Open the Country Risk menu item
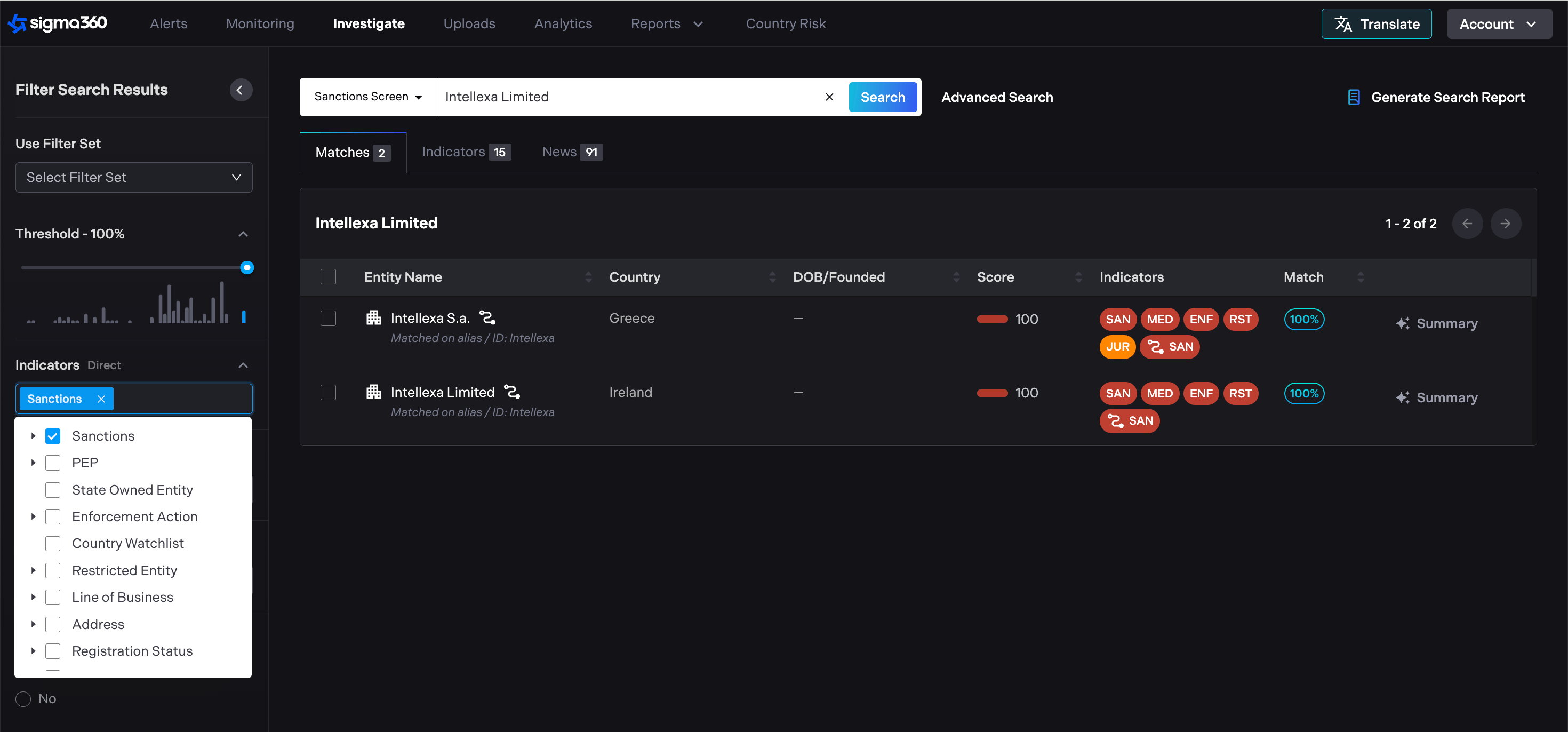This screenshot has width=1568, height=732. (x=785, y=24)
